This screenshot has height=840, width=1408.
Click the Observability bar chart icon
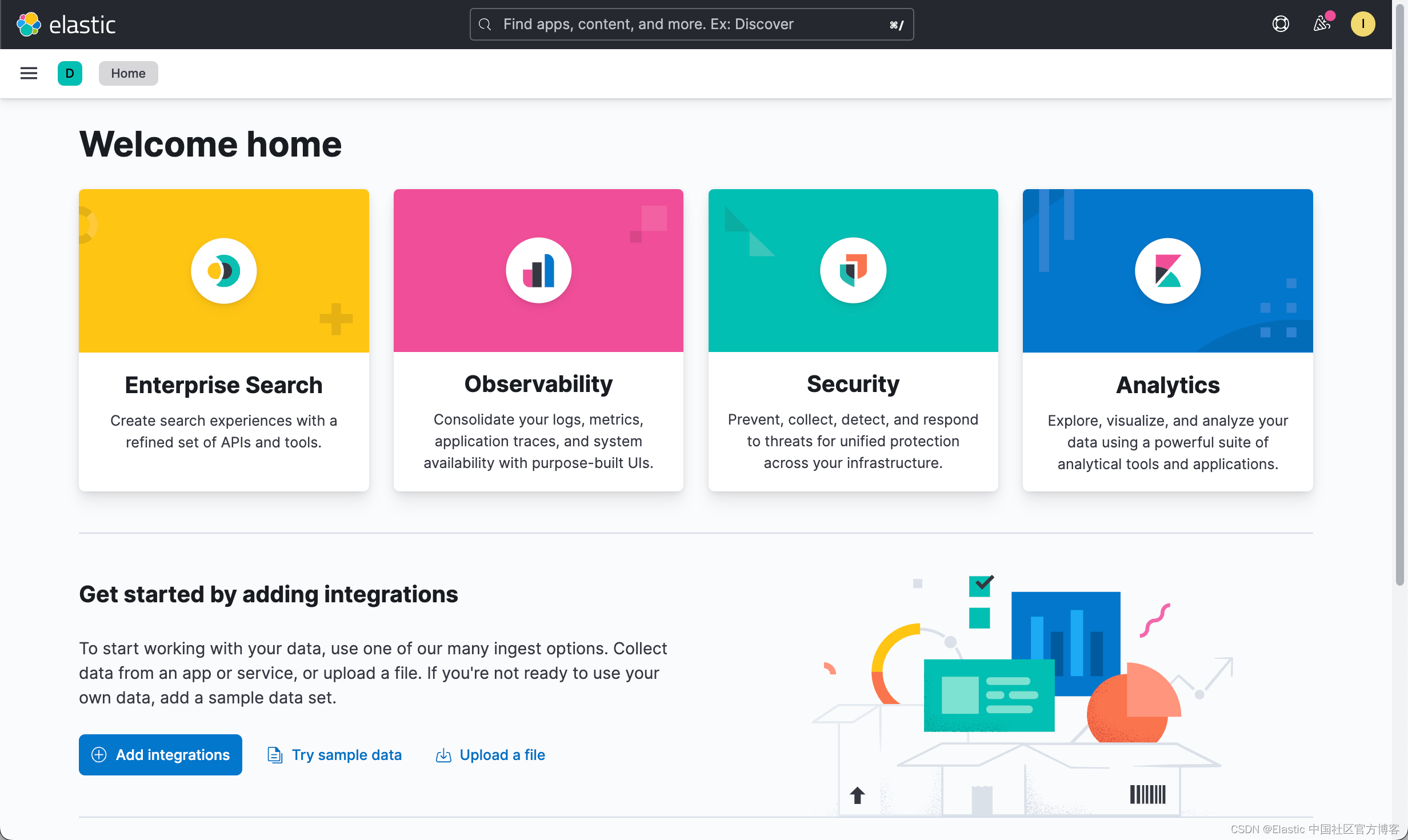tap(538, 270)
